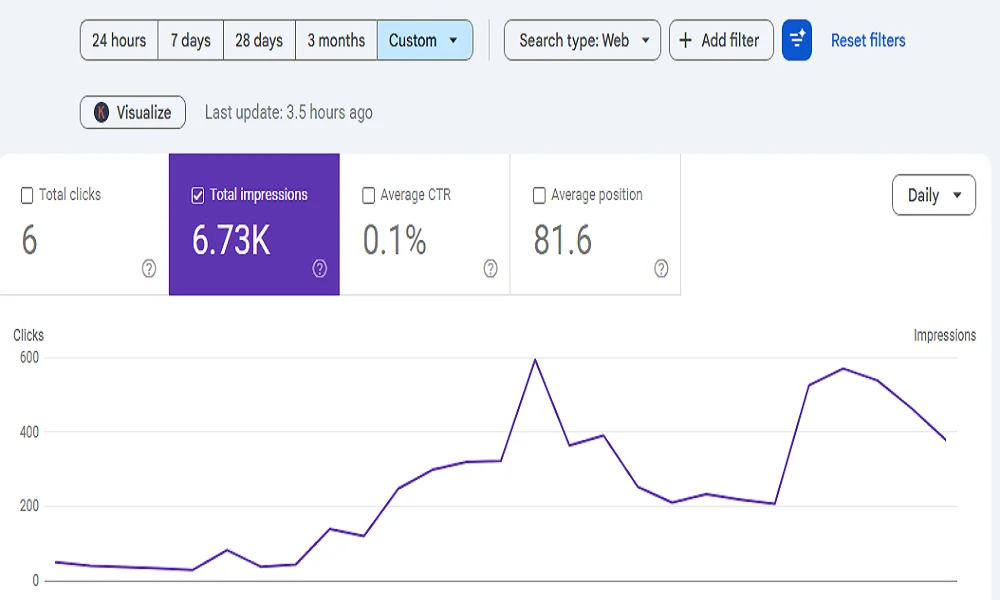The image size is (1000, 600).
Task: Click the Clicks axis label
Action: (29, 335)
